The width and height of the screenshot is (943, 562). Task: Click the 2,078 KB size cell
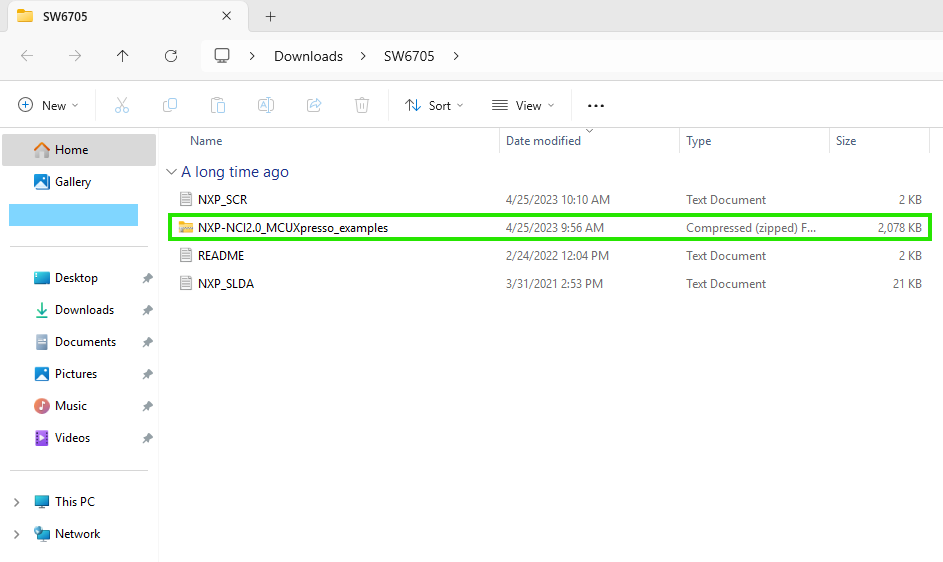pyautogui.click(x=899, y=228)
